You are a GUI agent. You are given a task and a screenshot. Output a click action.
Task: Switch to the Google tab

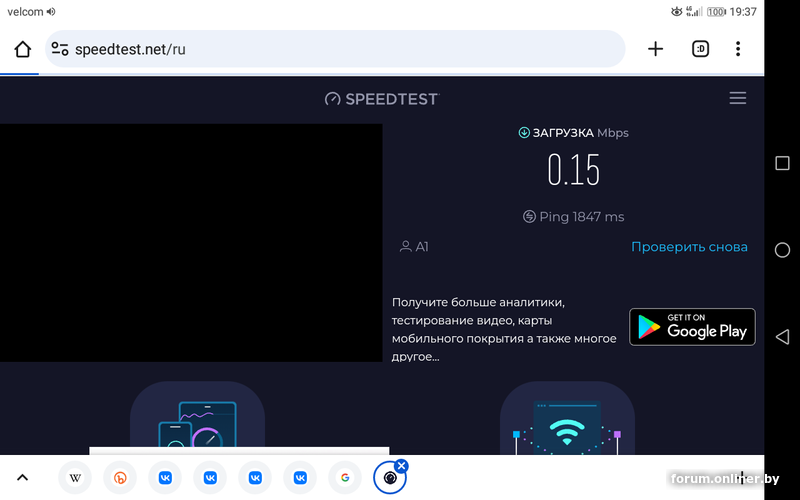[345, 478]
